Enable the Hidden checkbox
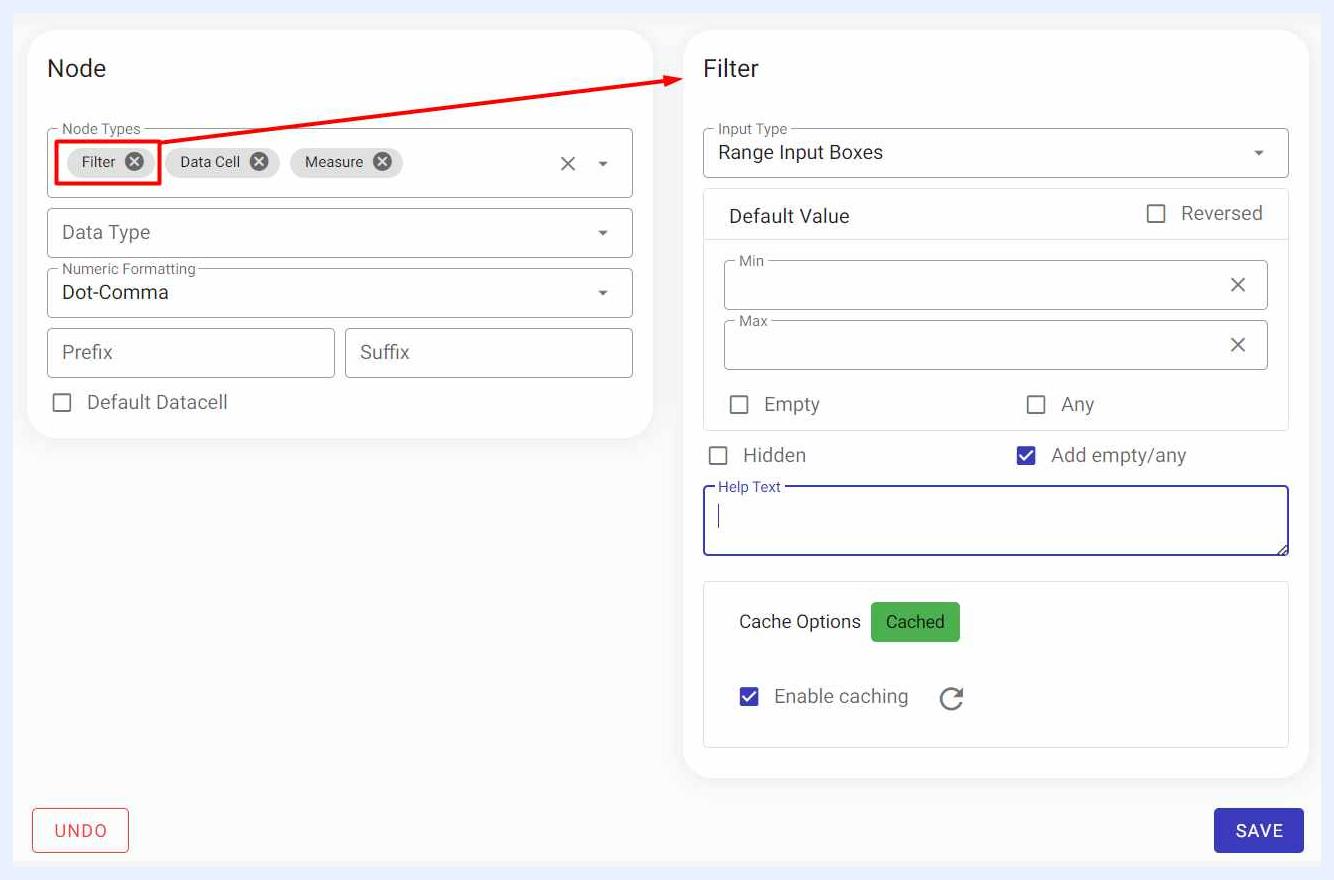1334x880 pixels. pyautogui.click(x=718, y=456)
